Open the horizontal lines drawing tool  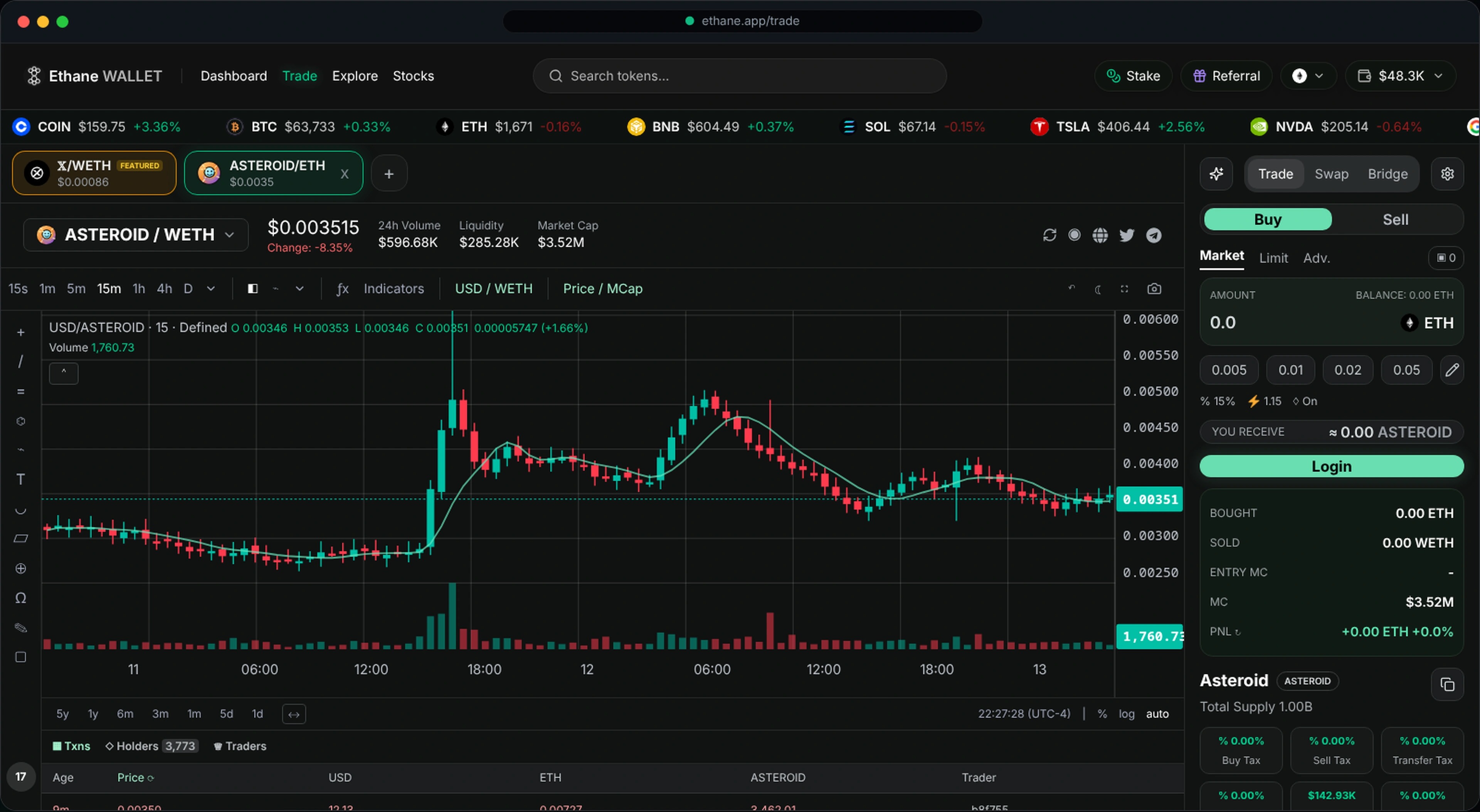pyautogui.click(x=21, y=391)
